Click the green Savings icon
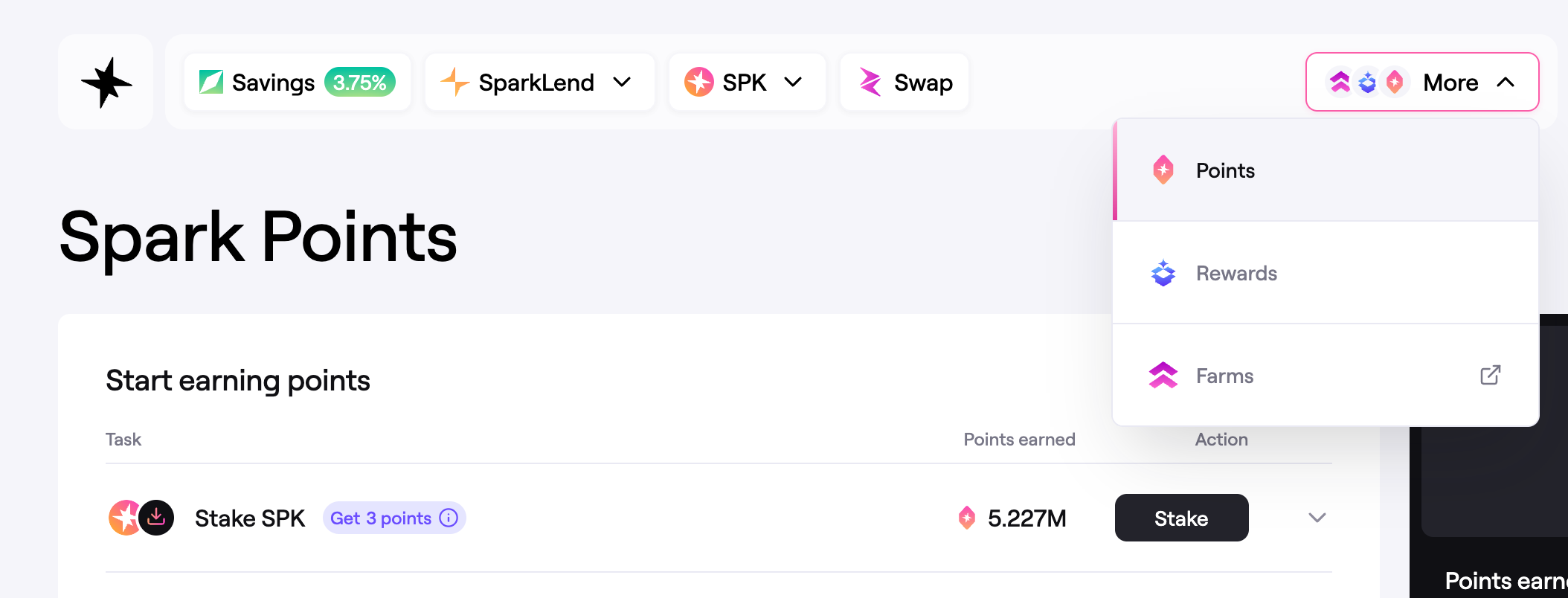 [211, 82]
